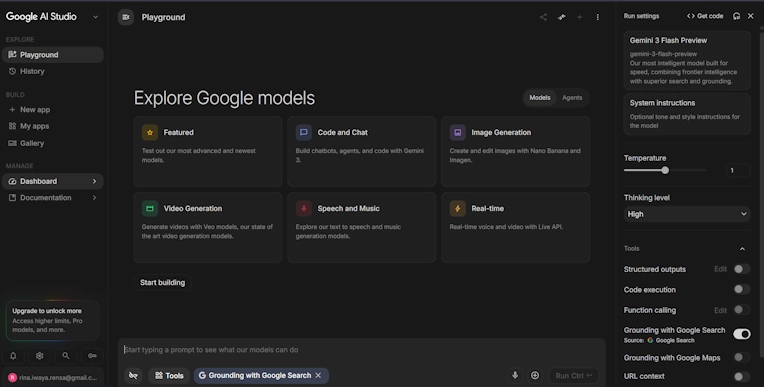
Task: Open the Gemini 3 Flash Preview model selector
Action: click(x=687, y=60)
